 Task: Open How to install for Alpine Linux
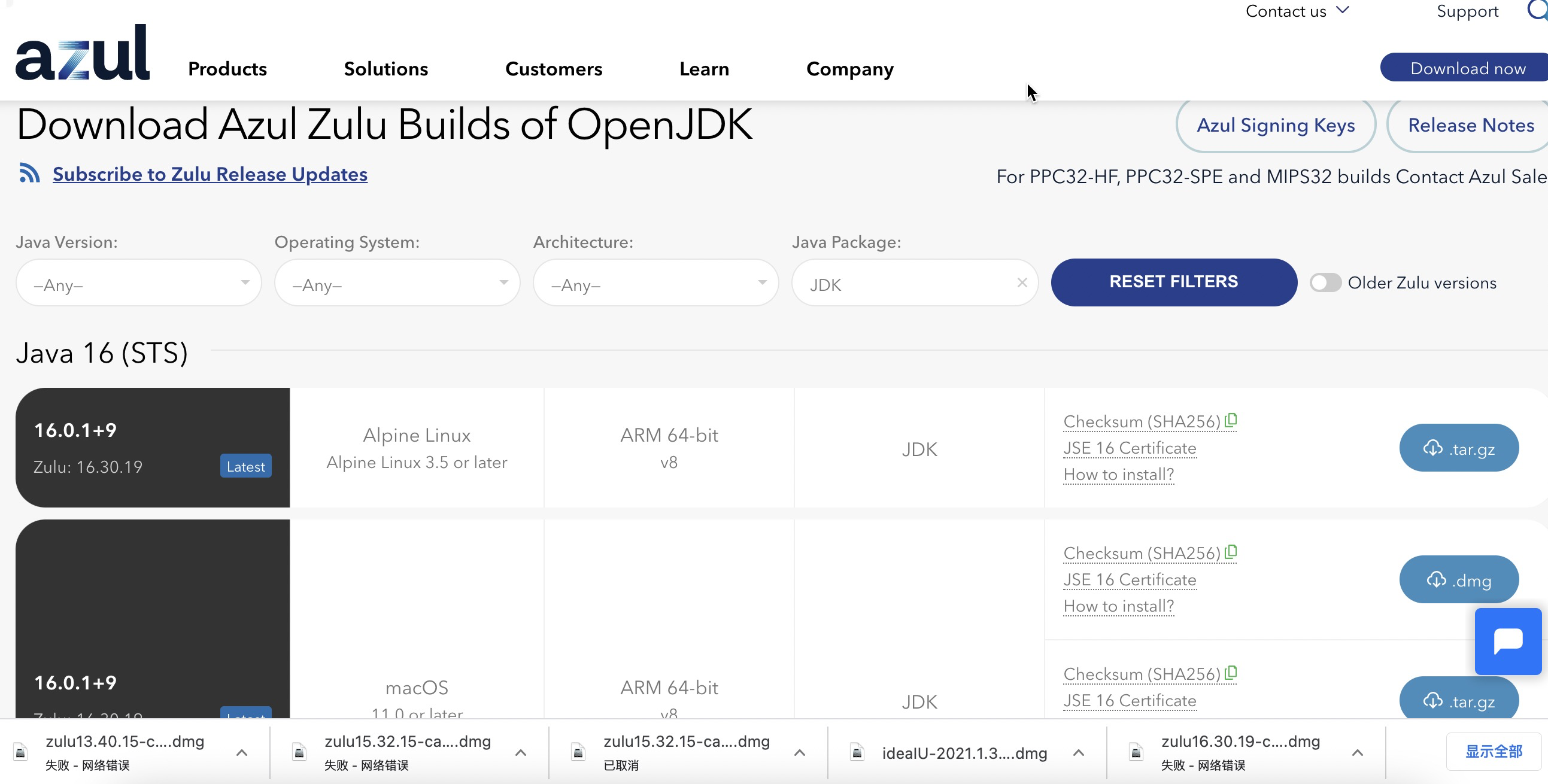(1118, 474)
